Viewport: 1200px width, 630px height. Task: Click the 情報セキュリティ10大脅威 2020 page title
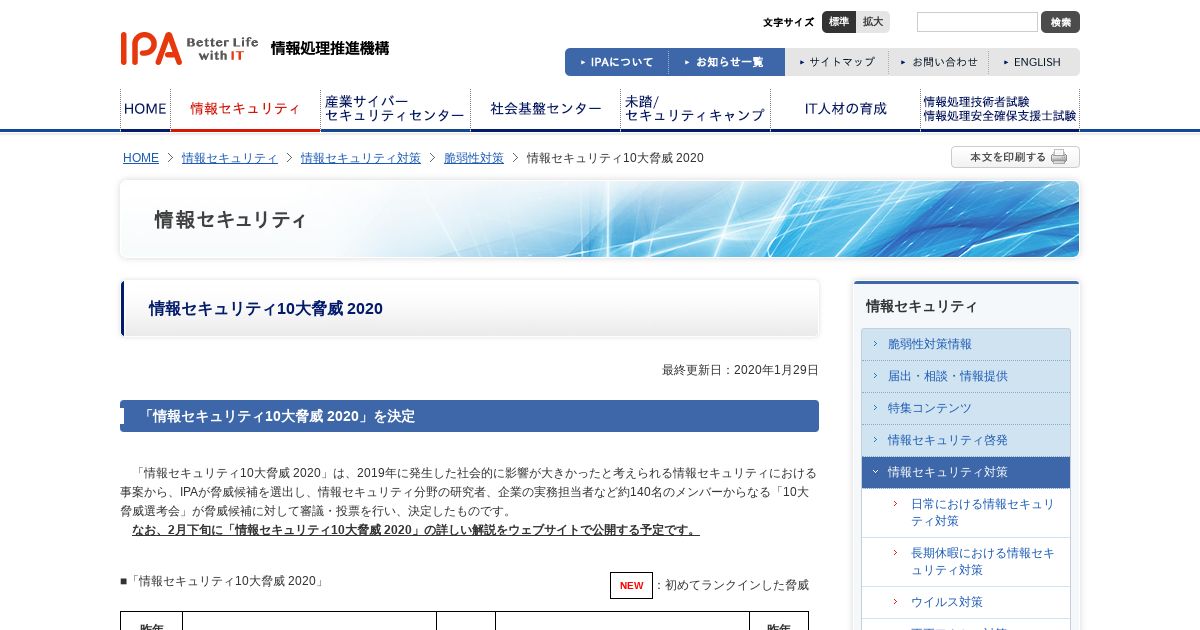[x=266, y=309]
